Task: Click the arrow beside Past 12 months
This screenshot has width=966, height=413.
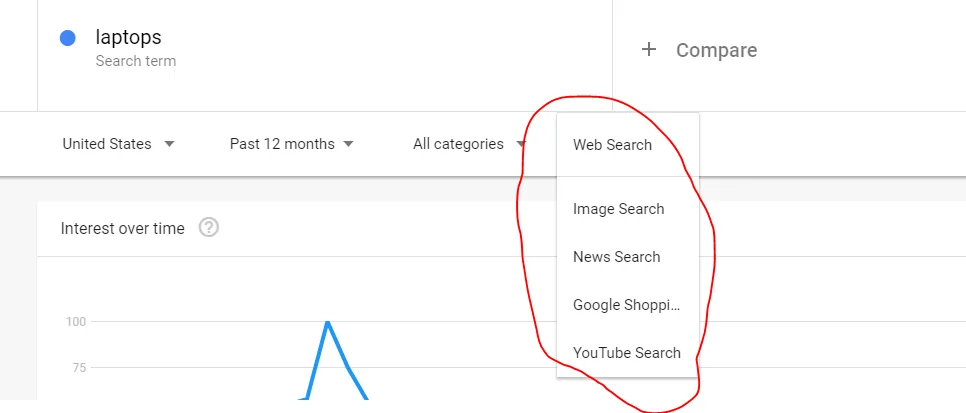Action: [348, 144]
